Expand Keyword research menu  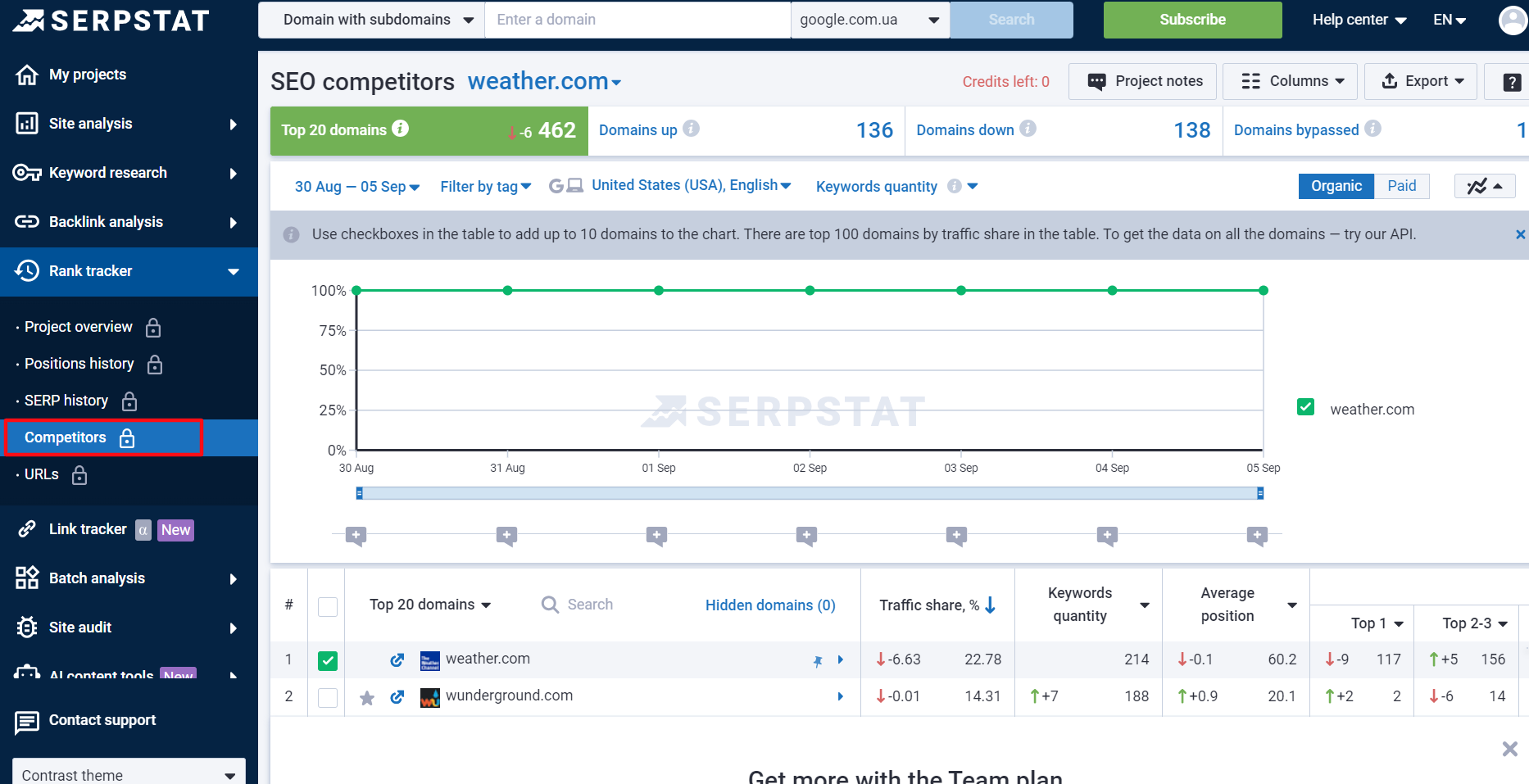click(x=129, y=173)
